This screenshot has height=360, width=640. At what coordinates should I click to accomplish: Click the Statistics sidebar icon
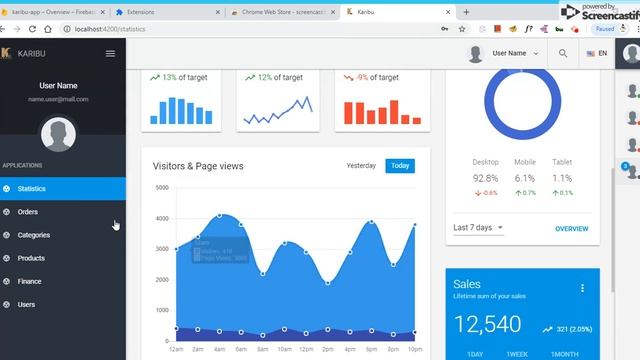7,189
